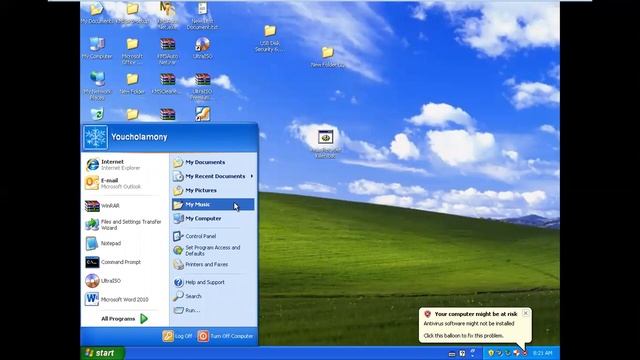The width and height of the screenshot is (640, 360).
Task: Click the Youcholamony user picture
Action: 96,137
